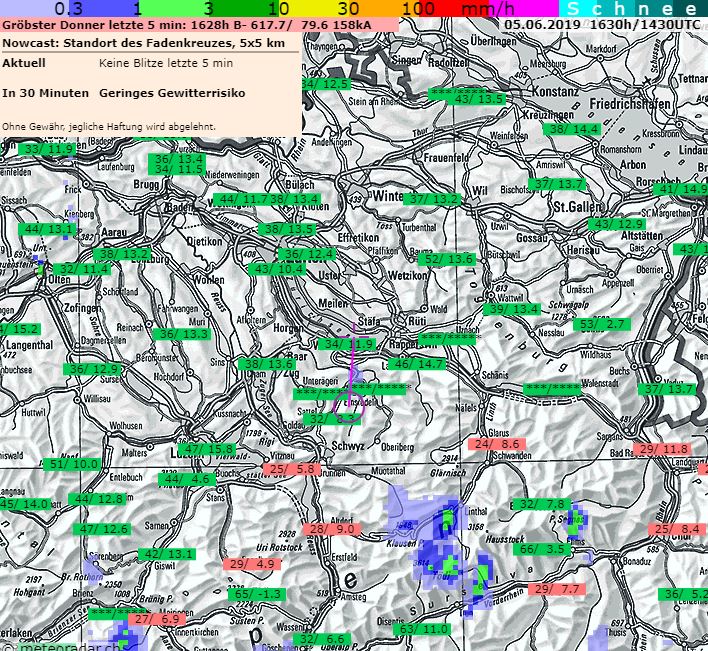Select station label 32/ 7.8 near Elm
Screen dimensions: 708x651
tap(542, 504)
